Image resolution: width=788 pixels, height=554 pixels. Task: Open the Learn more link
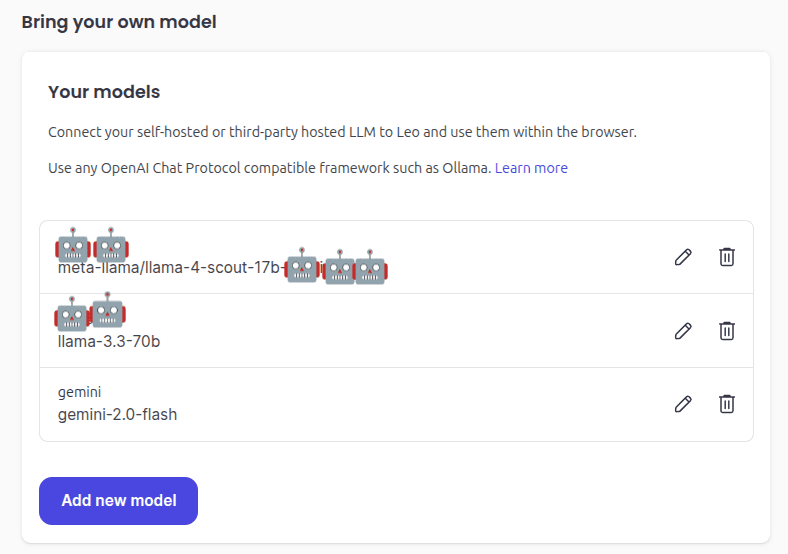click(531, 168)
